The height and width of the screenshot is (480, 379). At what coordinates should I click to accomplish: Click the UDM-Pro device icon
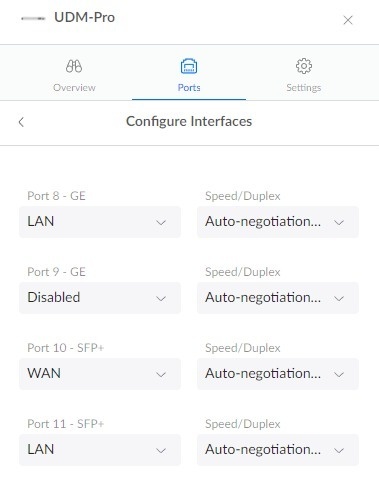(x=33, y=19)
